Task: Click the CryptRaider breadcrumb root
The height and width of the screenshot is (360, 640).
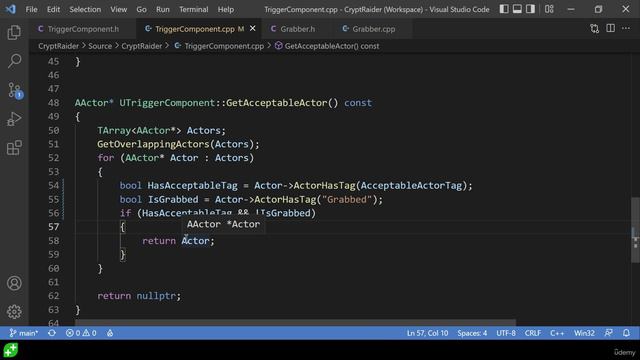Action: click(58, 46)
